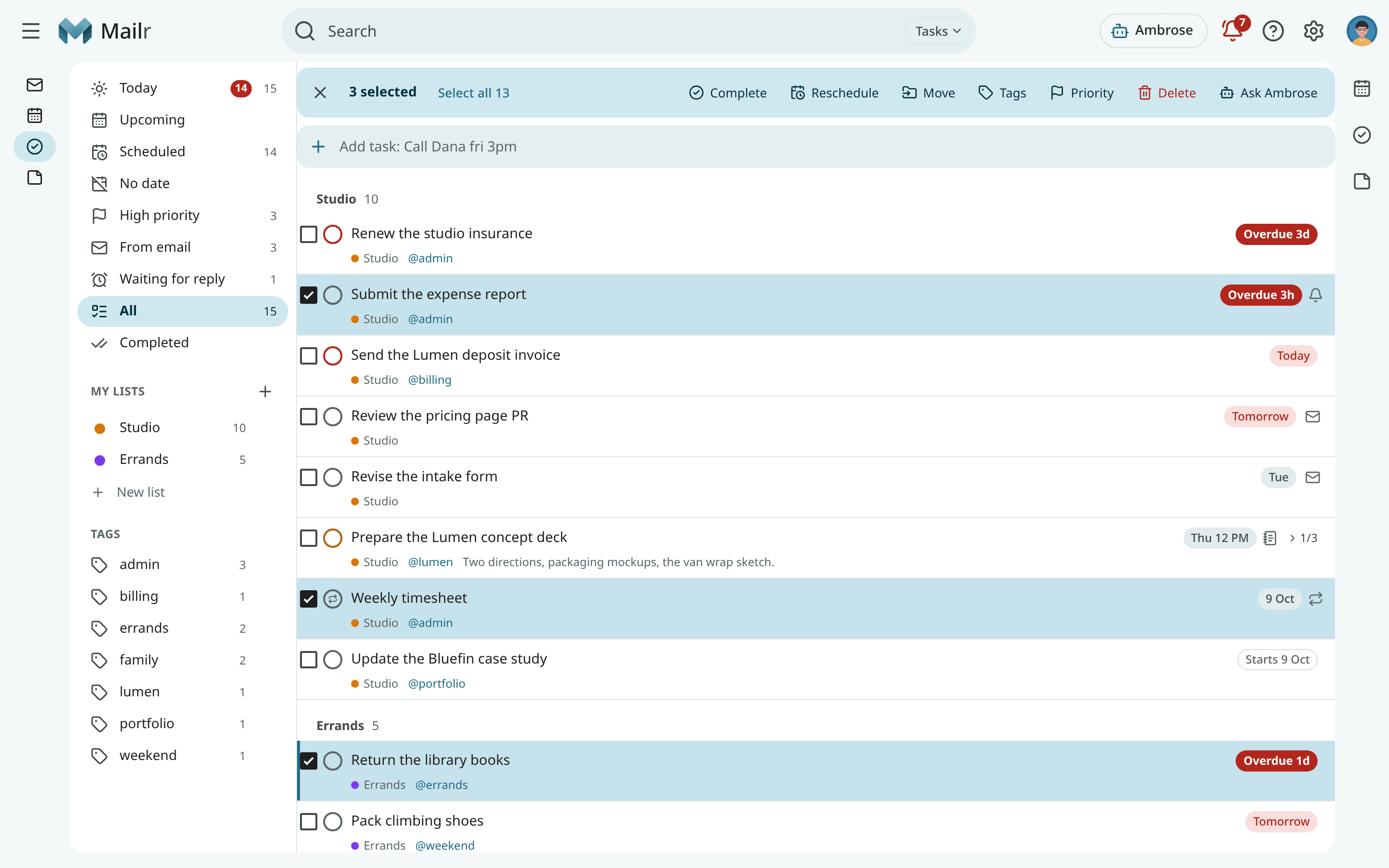Tick checkbox for Send the Lumen deposit invoice
Screen dimensions: 1389x868
(309, 356)
